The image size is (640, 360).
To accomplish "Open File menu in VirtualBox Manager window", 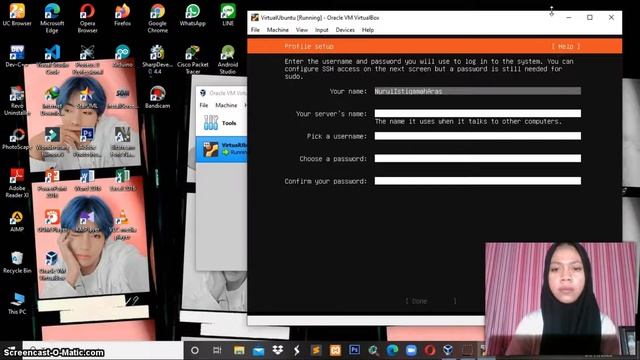I will (x=204, y=105).
